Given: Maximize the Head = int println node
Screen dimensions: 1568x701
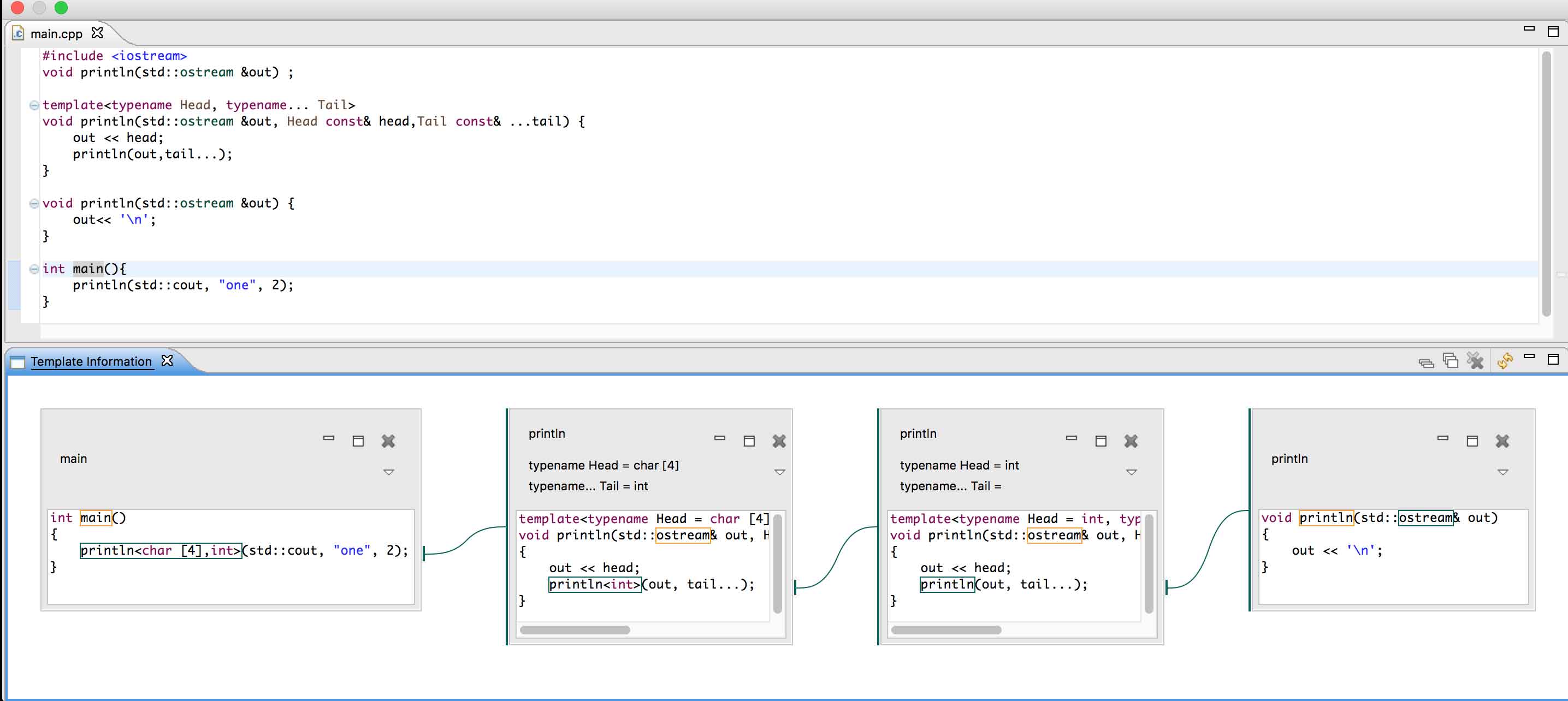Looking at the screenshot, I should click(x=1100, y=441).
